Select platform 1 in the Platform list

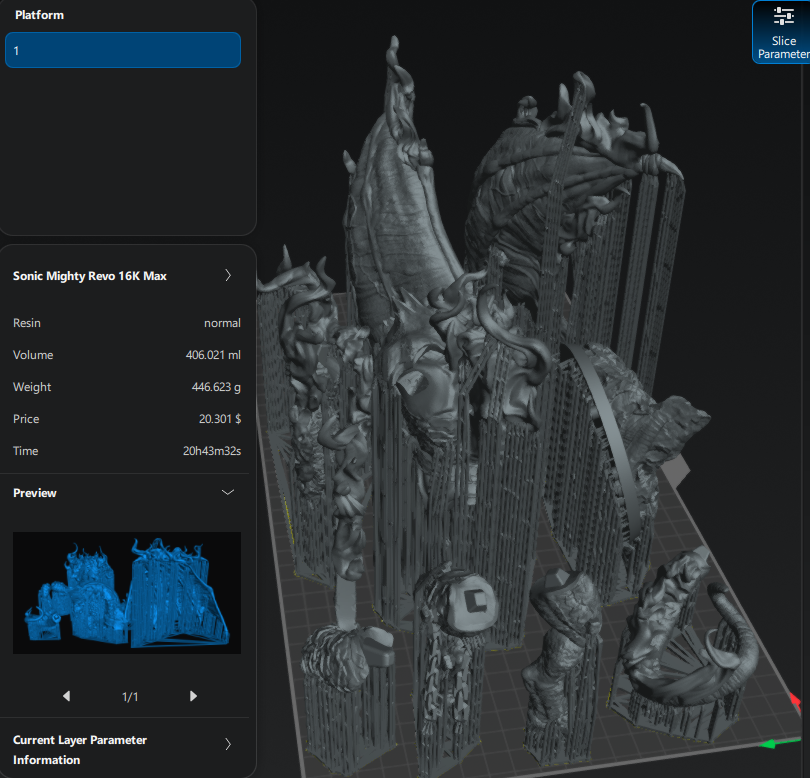[123, 50]
